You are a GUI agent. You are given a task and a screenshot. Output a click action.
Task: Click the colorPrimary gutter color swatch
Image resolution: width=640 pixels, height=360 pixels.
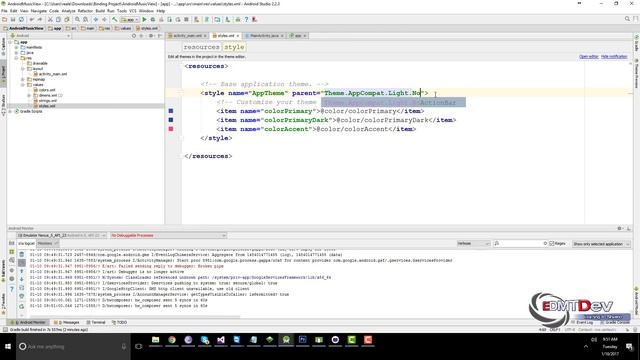click(x=171, y=111)
